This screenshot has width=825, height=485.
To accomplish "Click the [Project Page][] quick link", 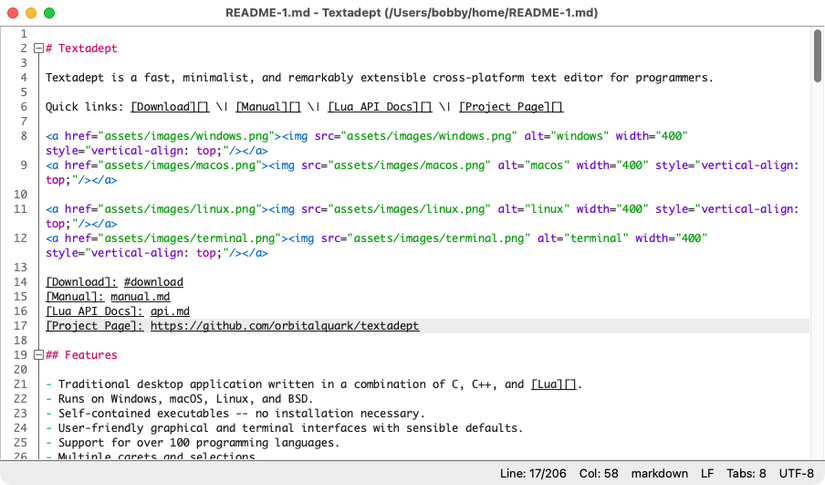I will [511, 107].
